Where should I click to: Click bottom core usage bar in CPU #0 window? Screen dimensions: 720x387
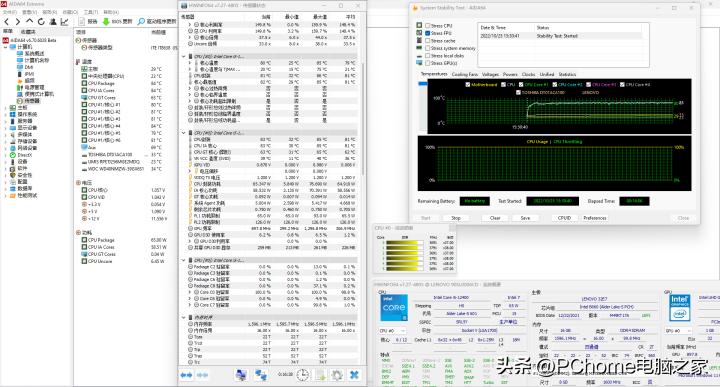point(405,269)
